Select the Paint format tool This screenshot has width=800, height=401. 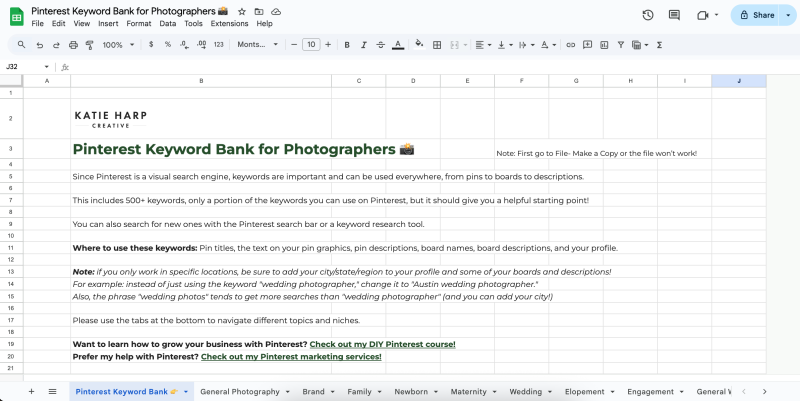coord(89,45)
